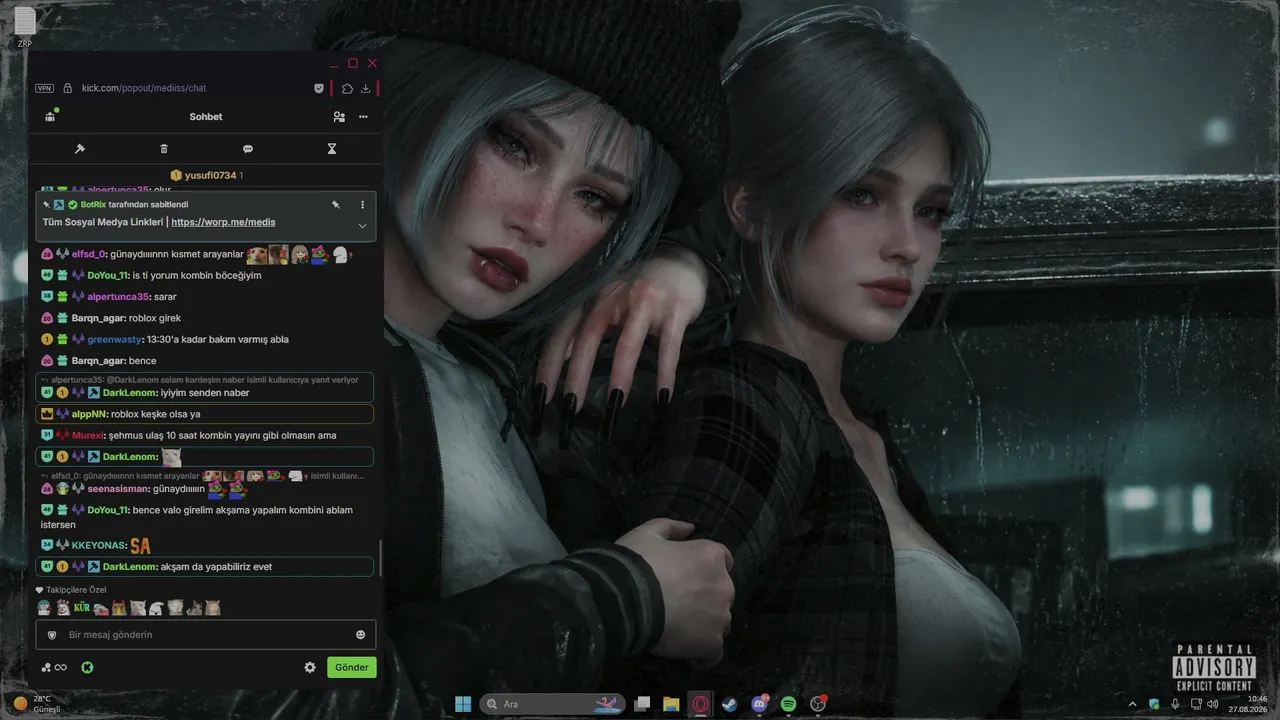Click username seenasisman in chat
This screenshot has width=1280, height=720.
(x=118, y=489)
